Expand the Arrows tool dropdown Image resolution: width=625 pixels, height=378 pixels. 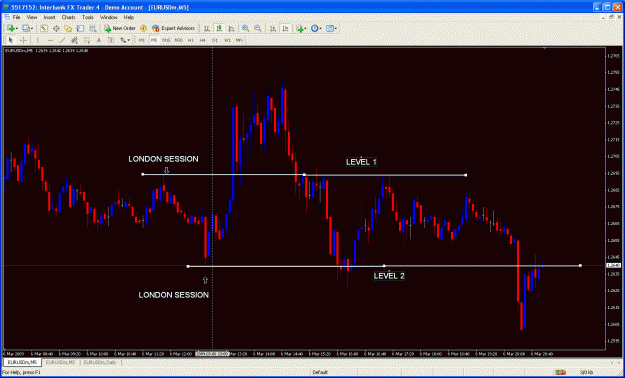coord(129,40)
